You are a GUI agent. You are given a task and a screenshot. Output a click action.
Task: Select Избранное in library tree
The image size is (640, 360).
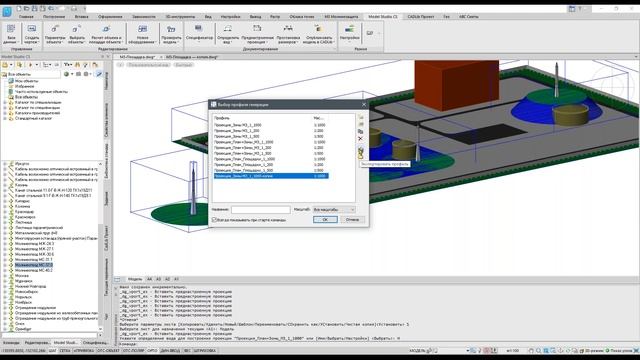pyautogui.click(x=24, y=87)
